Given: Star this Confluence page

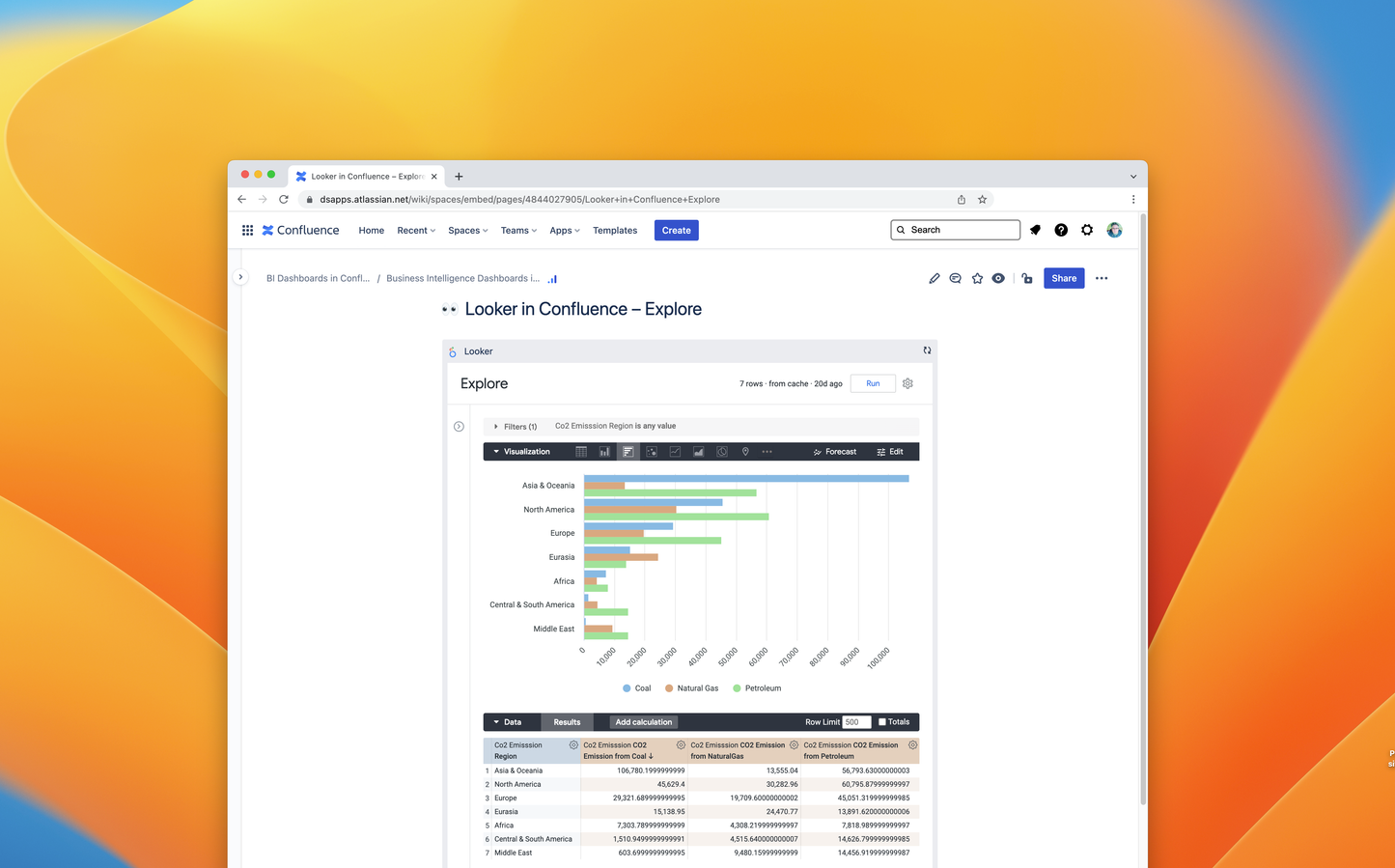Looking at the screenshot, I should click(977, 278).
